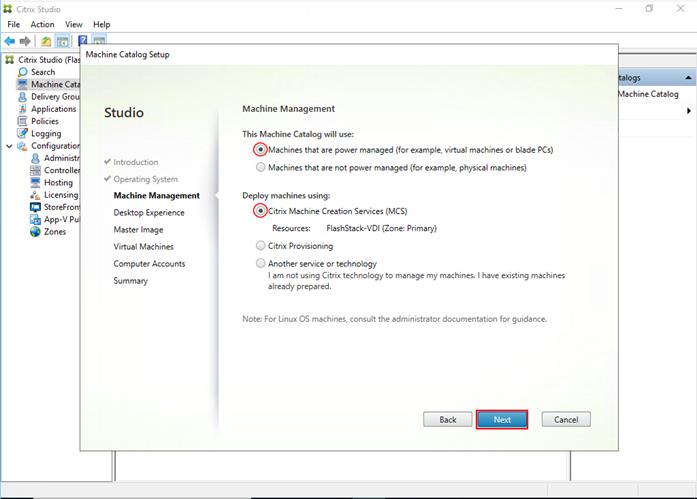Select Hosting in the tree

tap(58, 182)
